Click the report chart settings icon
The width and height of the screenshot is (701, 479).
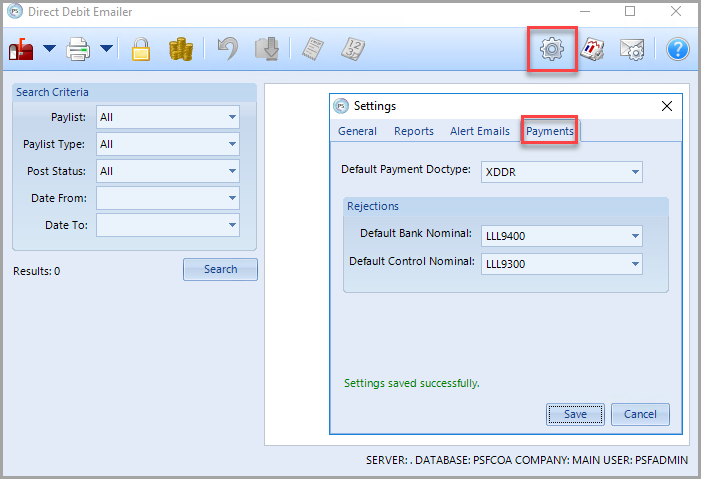(x=592, y=49)
